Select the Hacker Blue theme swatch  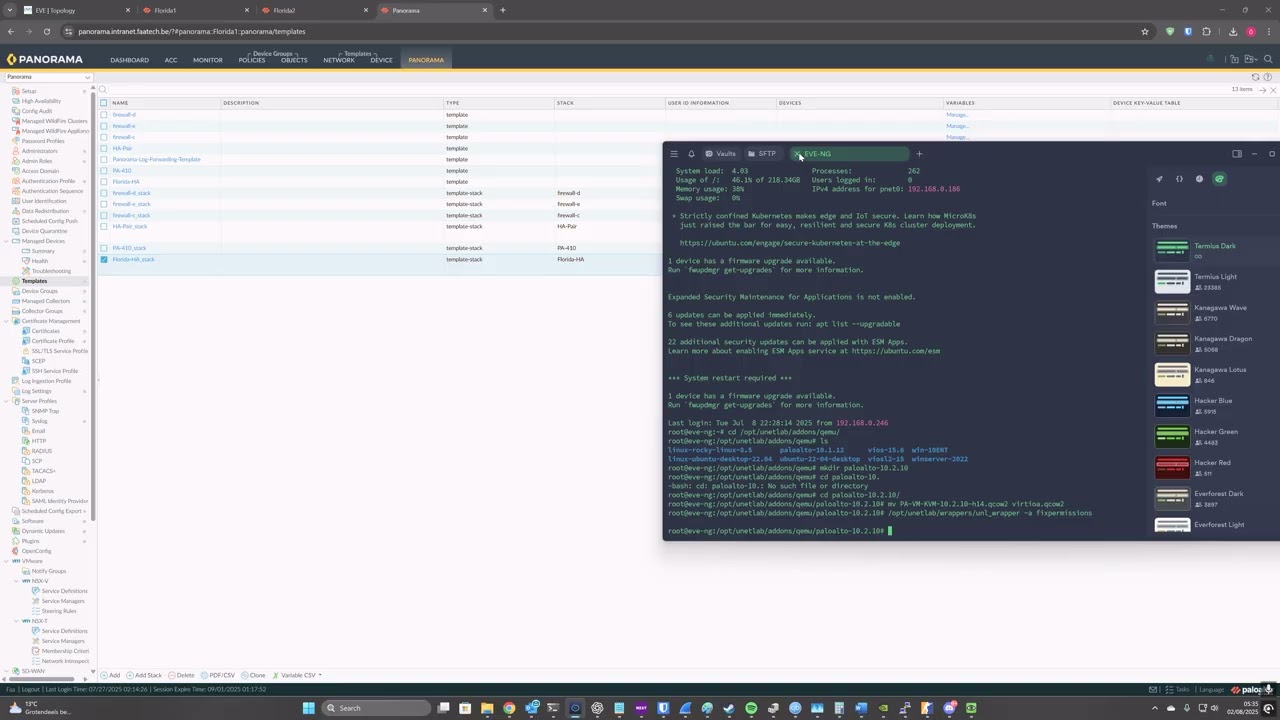click(1172, 405)
